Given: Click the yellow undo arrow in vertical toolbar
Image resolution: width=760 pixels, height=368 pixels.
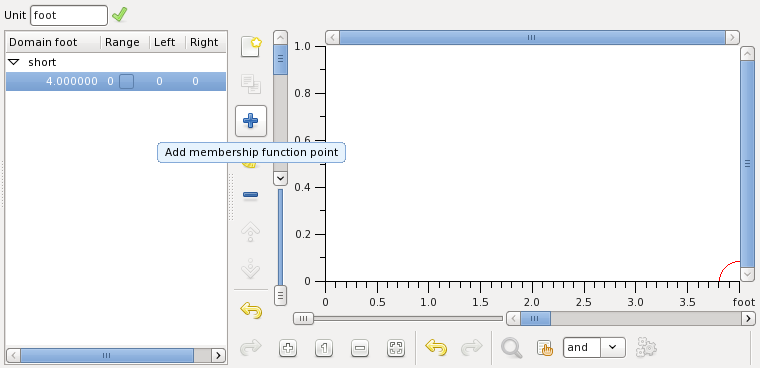Looking at the screenshot, I should click(x=251, y=310).
